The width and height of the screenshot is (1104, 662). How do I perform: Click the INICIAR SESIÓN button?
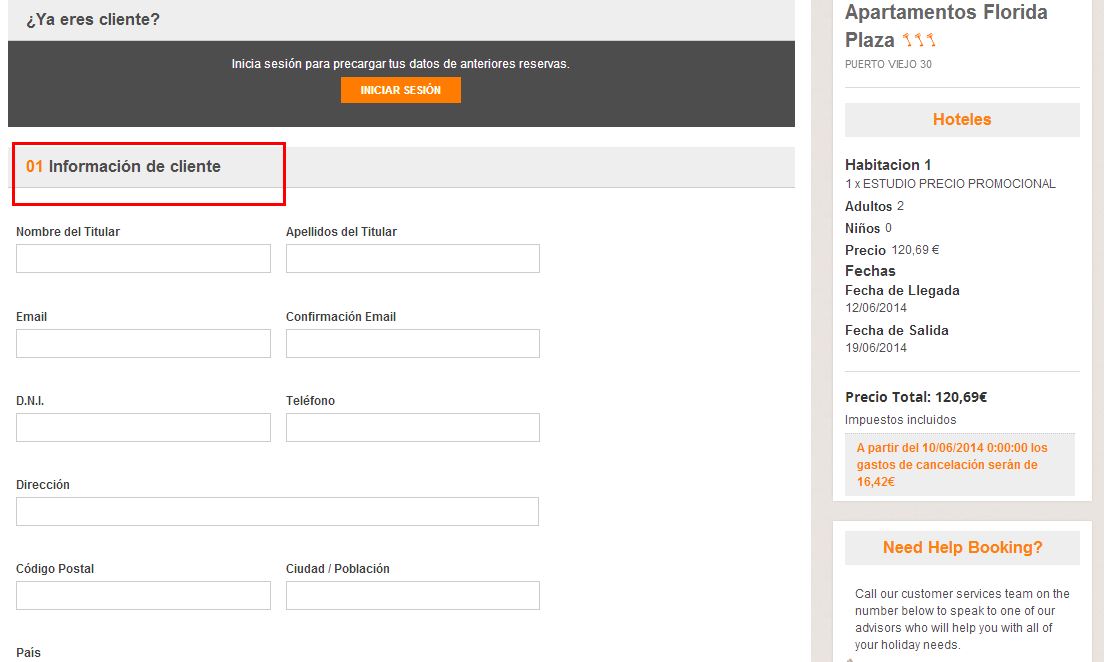(401, 90)
